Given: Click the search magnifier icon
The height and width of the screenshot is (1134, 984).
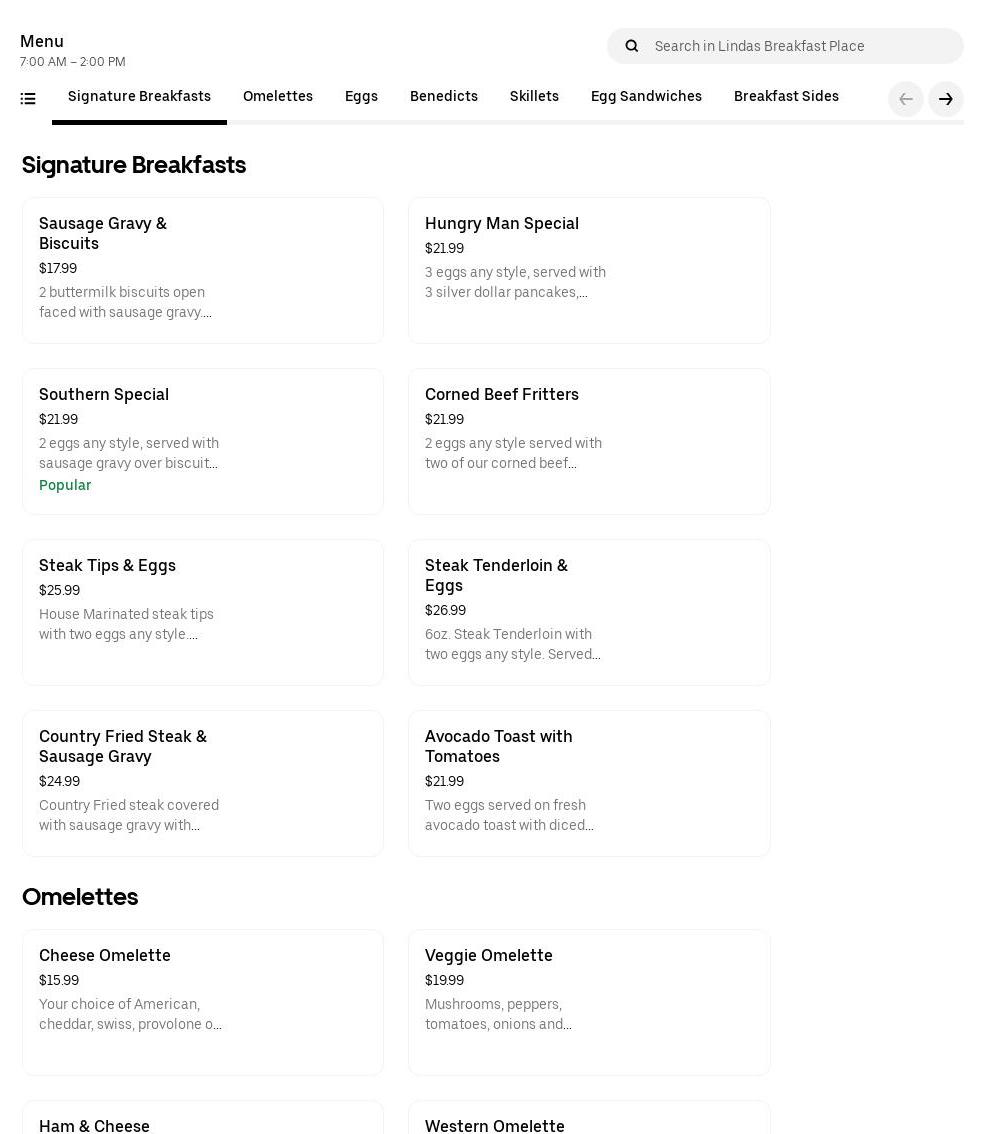Looking at the screenshot, I should pyautogui.click(x=631, y=46).
